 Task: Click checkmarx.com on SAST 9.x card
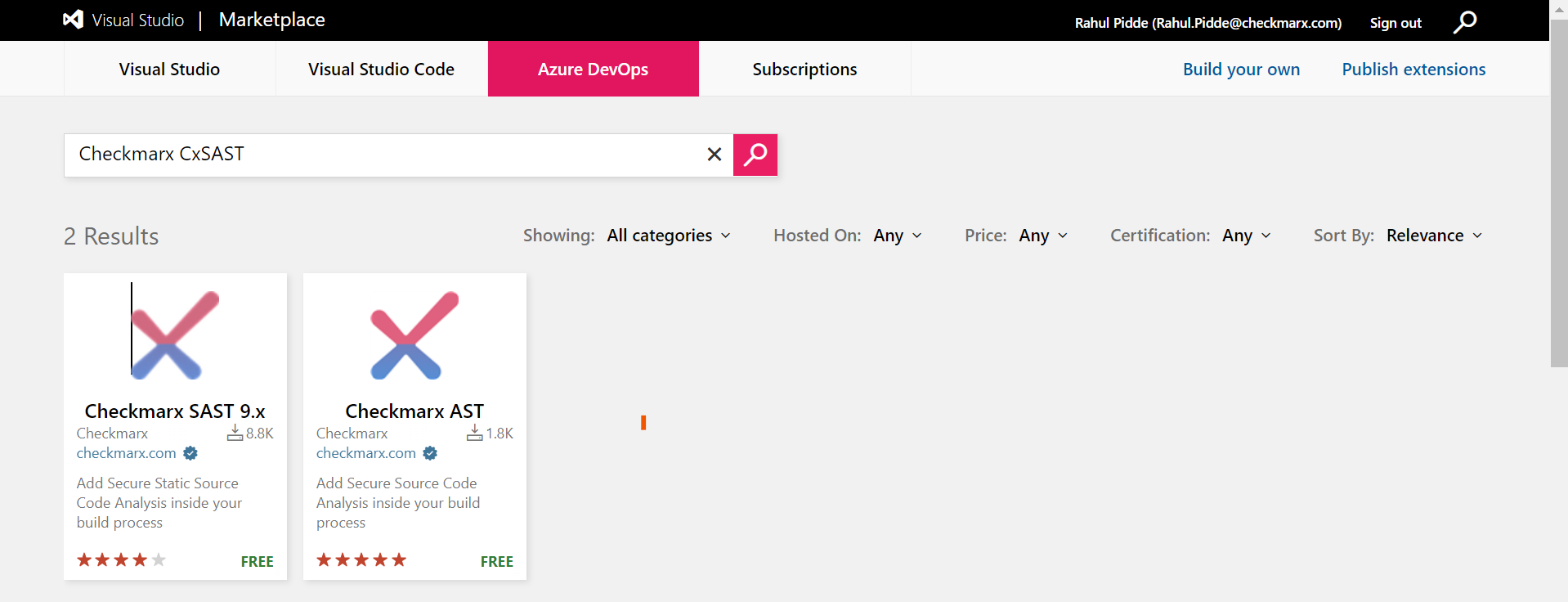(x=127, y=453)
